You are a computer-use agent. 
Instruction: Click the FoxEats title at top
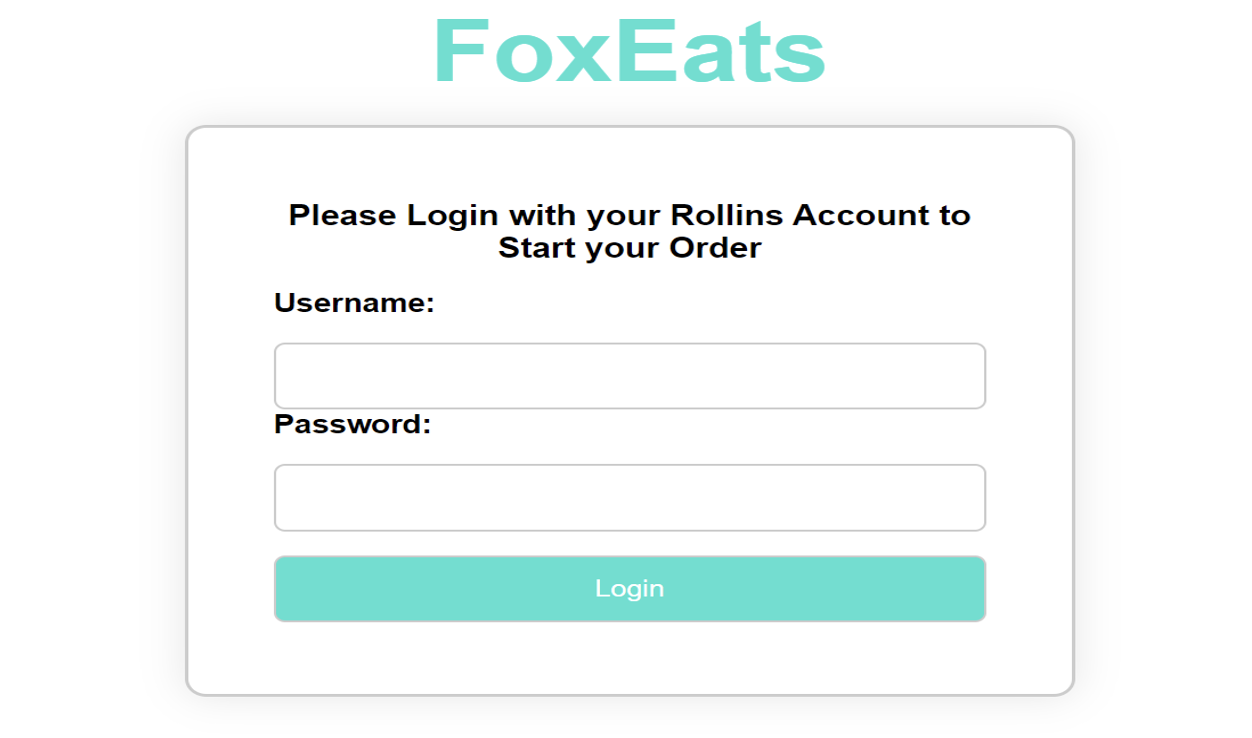click(x=630, y=52)
